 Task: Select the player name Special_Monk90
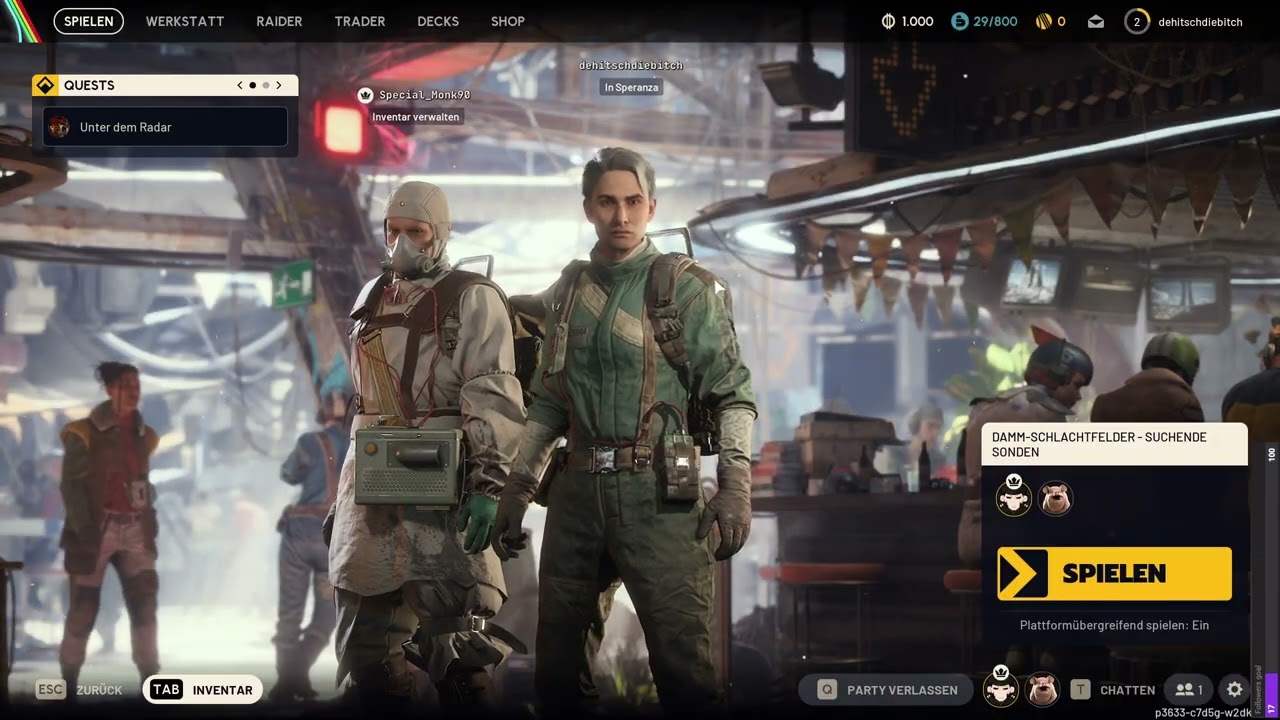(425, 95)
